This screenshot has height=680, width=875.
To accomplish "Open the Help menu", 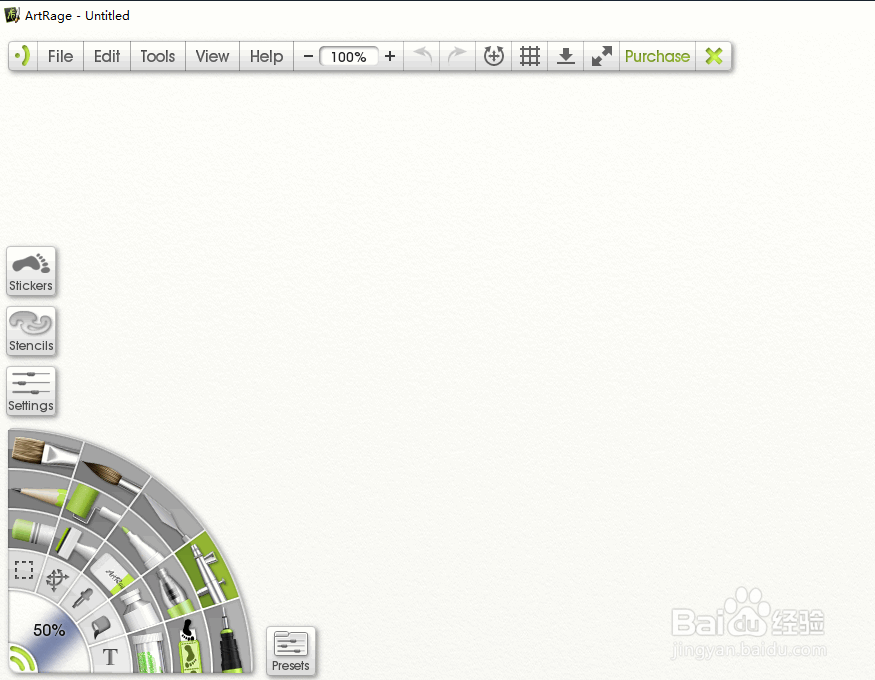I will tap(266, 56).
